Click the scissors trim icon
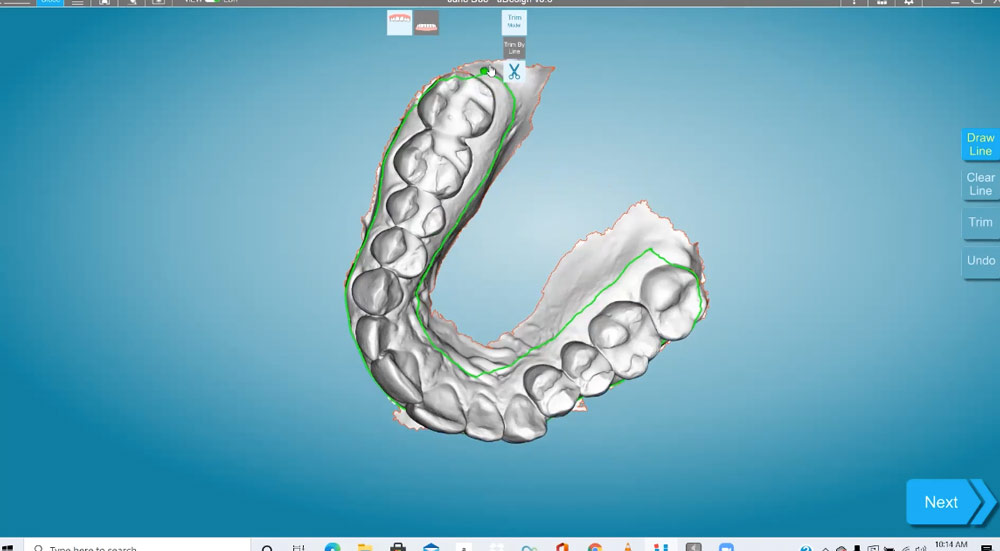1000x551 pixels. pos(514,72)
